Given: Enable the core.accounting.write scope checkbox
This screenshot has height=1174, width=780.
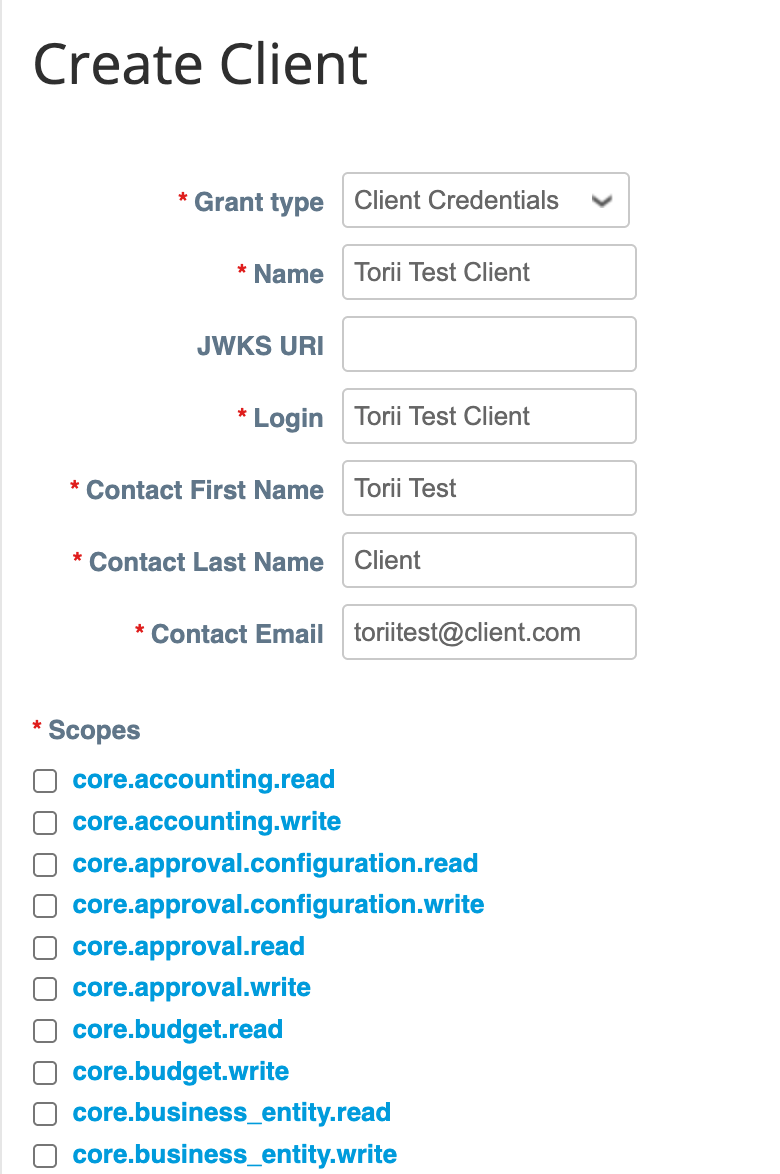Looking at the screenshot, I should click(45, 822).
